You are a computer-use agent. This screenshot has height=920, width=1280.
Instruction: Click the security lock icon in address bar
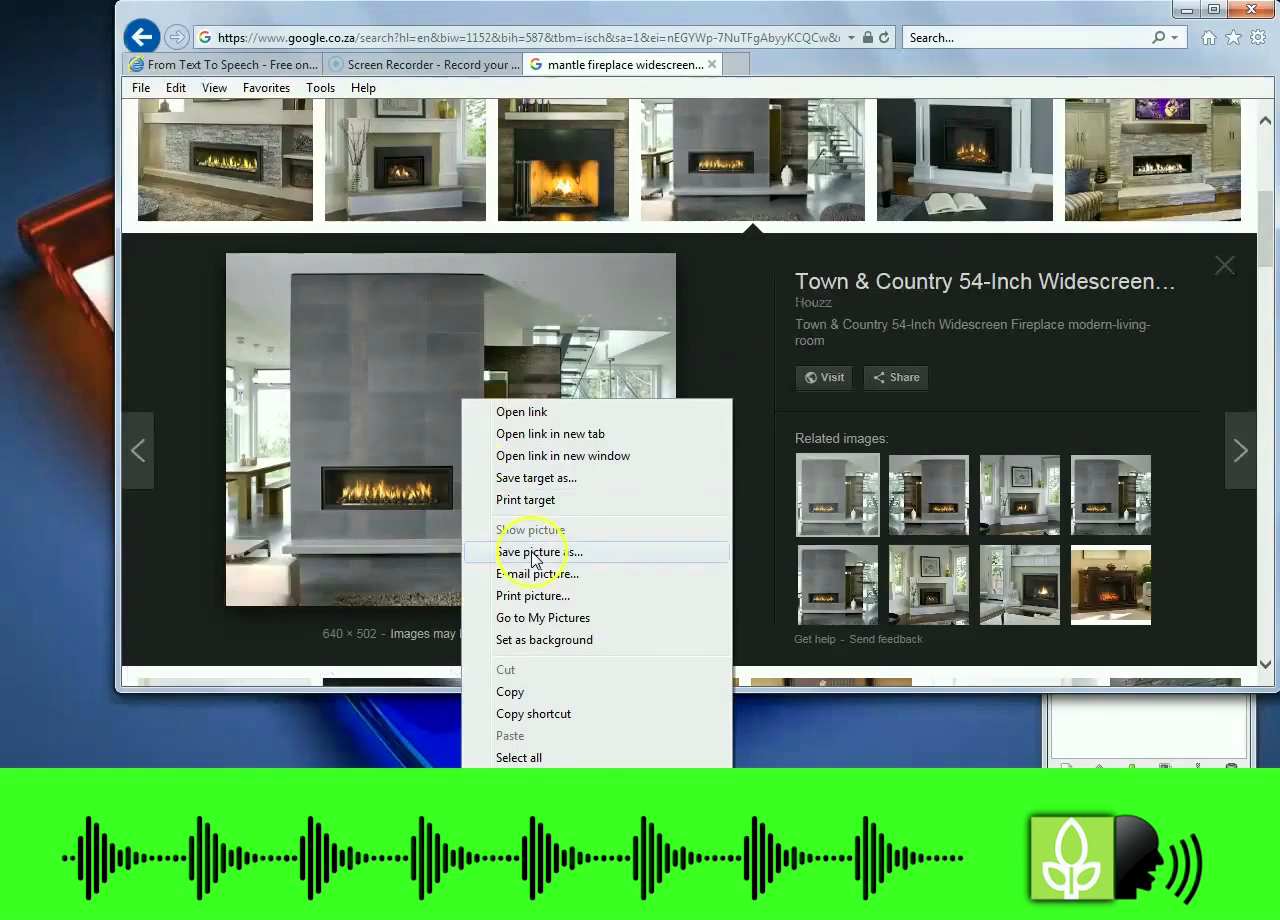[x=868, y=38]
